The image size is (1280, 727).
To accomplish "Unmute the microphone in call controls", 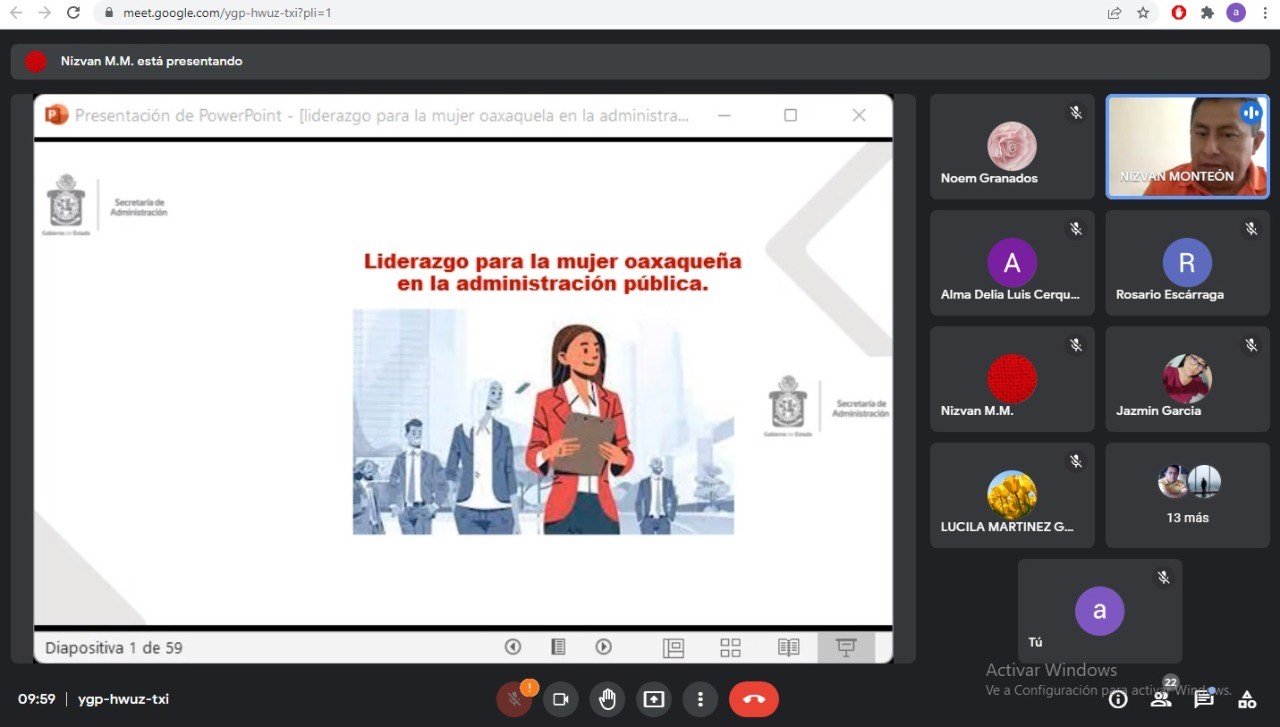I will coord(514,699).
